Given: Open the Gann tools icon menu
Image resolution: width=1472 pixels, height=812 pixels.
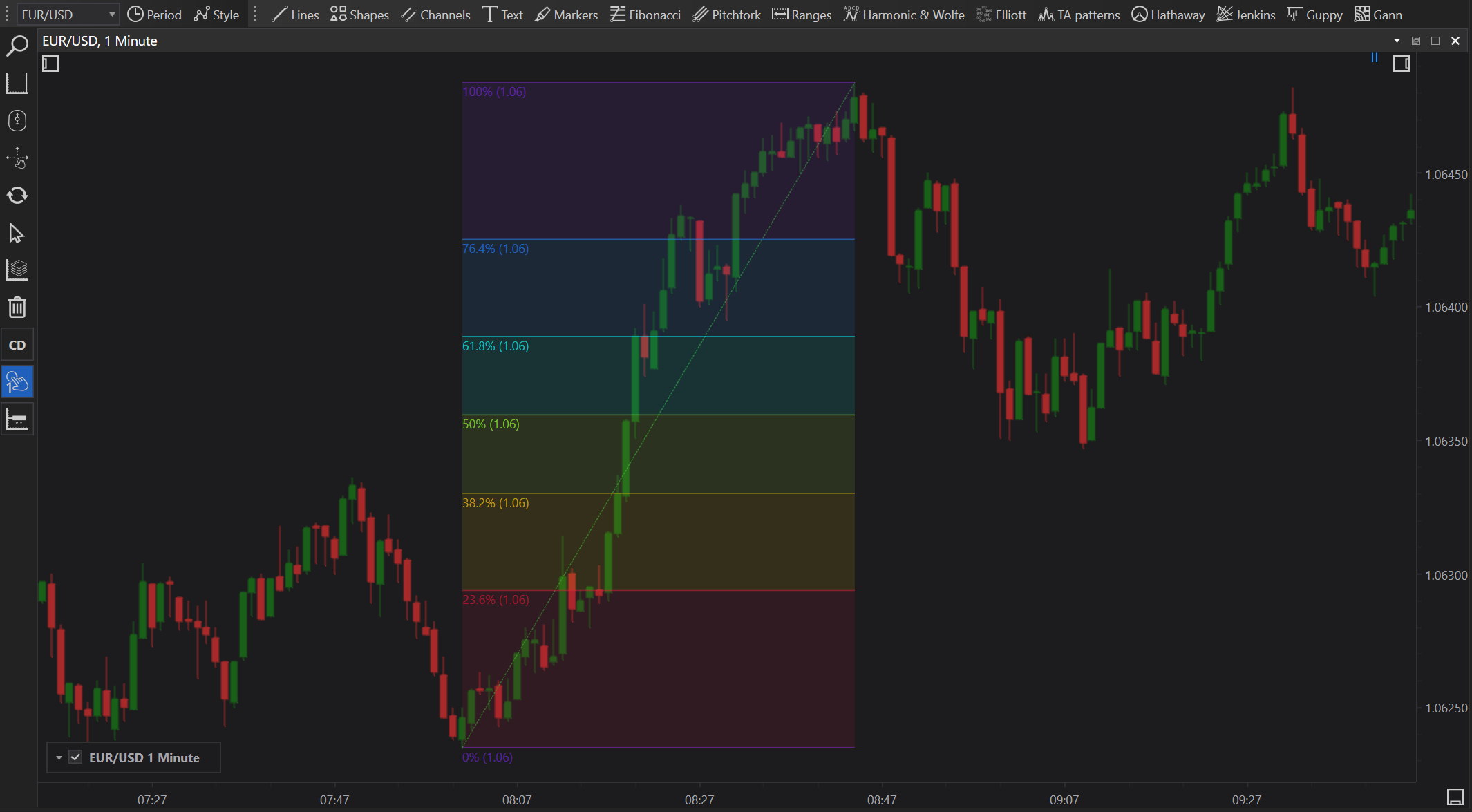Looking at the screenshot, I should (1378, 15).
